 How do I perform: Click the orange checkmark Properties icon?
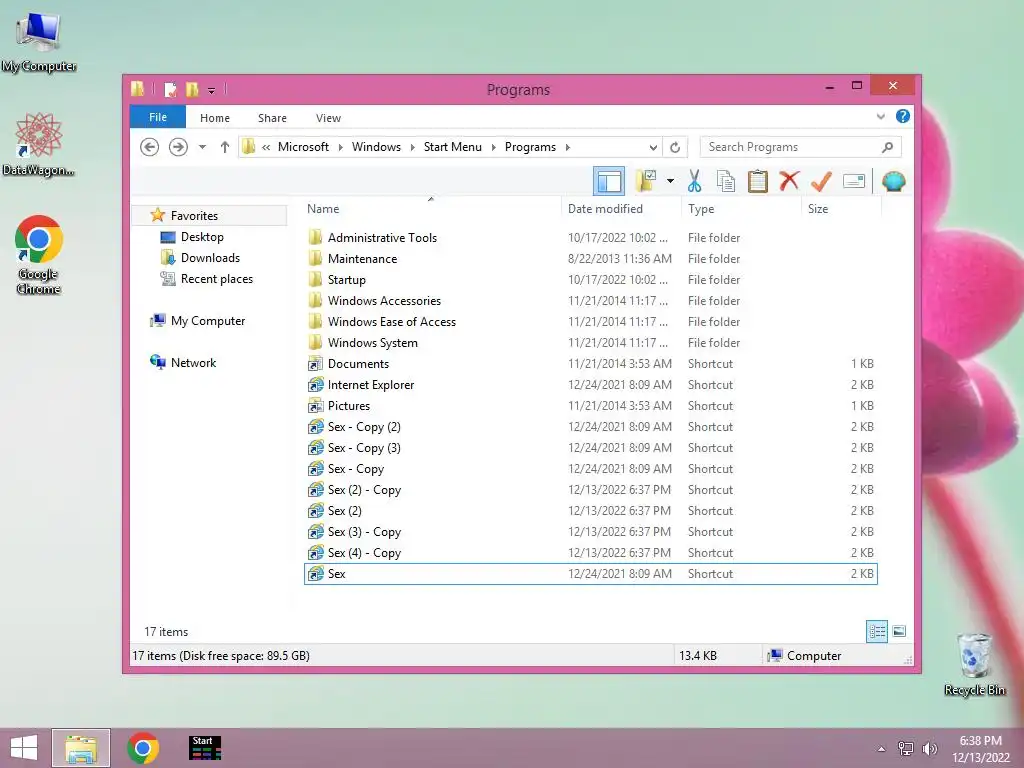tap(822, 181)
